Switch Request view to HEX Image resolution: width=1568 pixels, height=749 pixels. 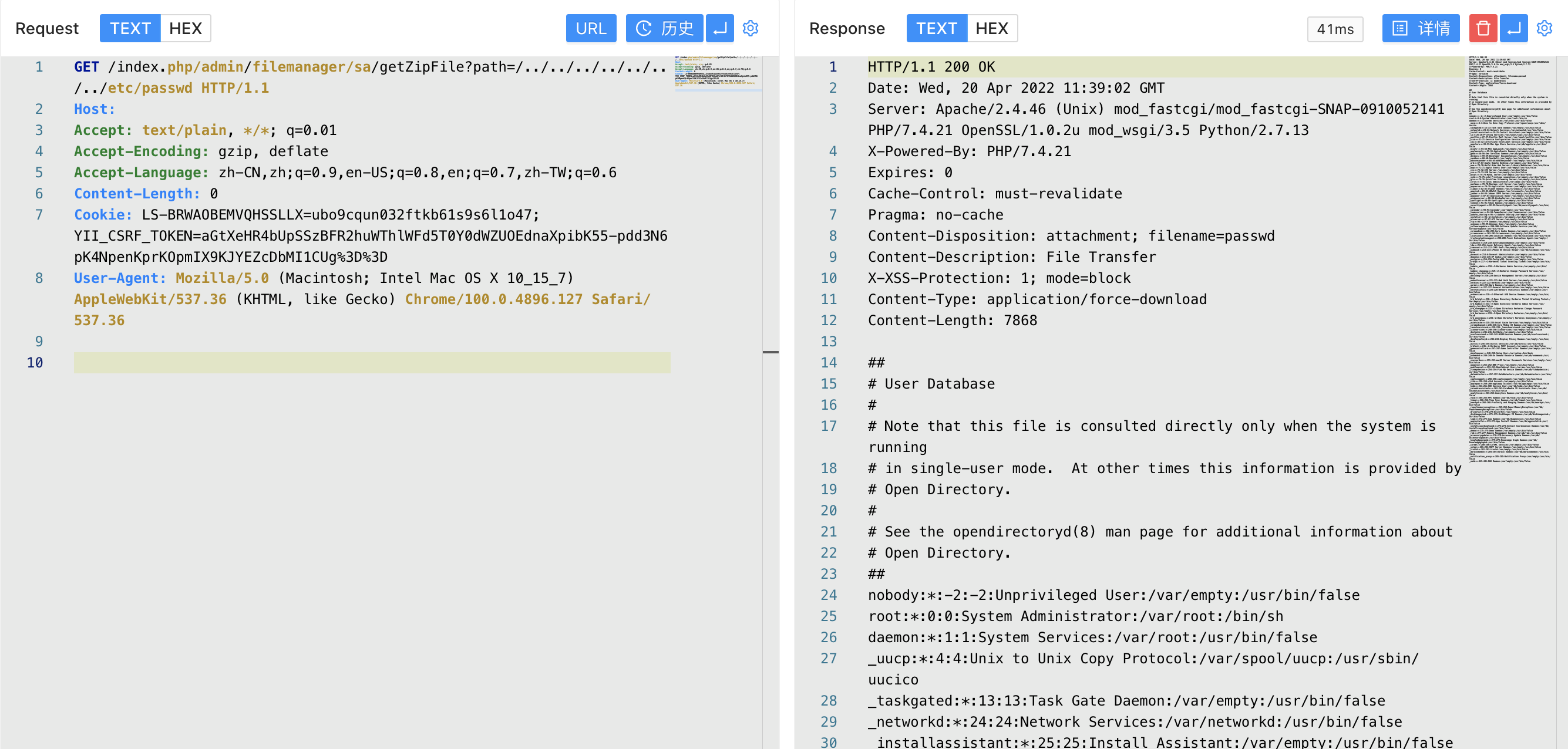[185, 28]
